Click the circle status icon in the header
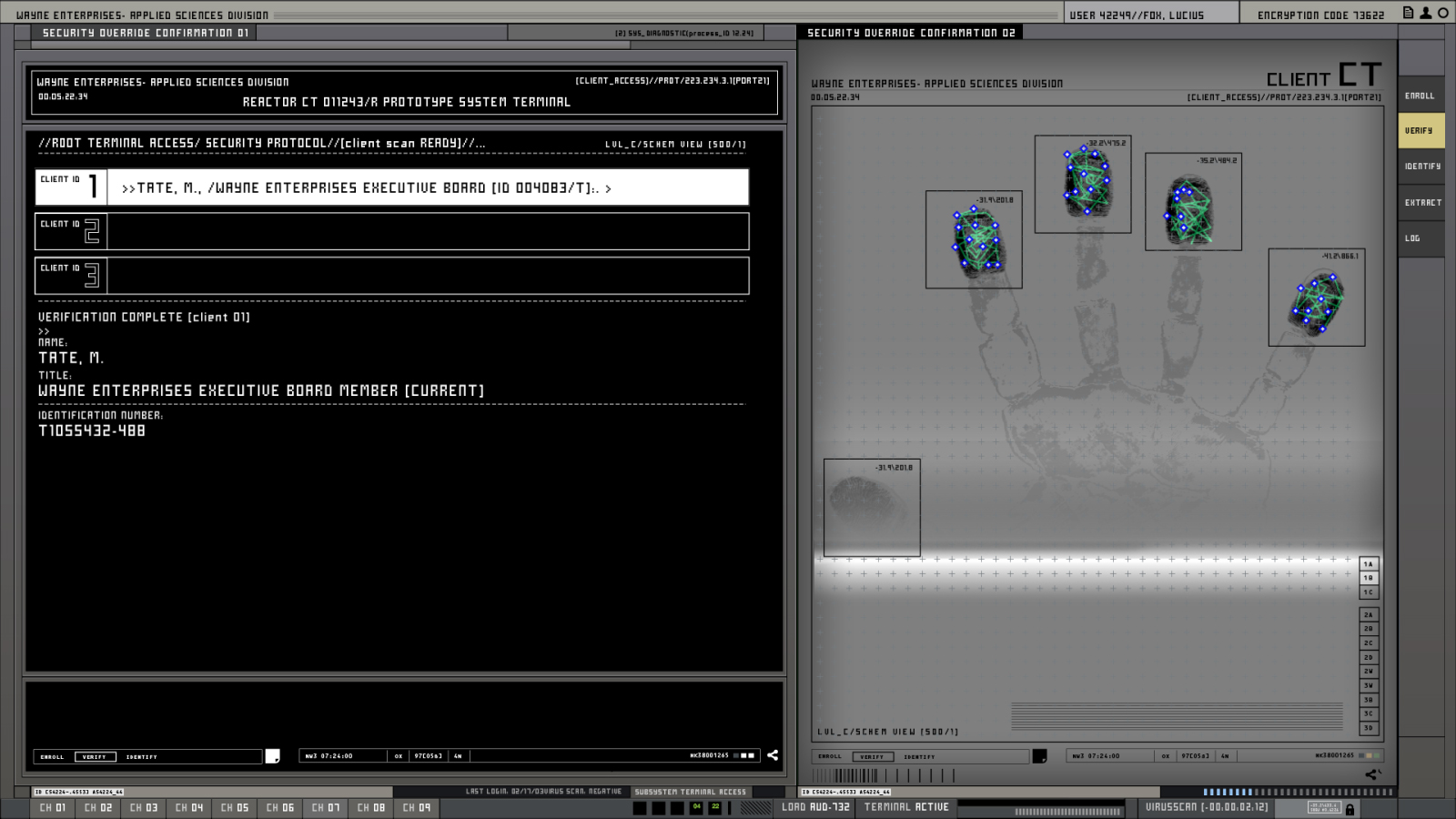Screen dimensions: 1456x819 [x=1443, y=13]
